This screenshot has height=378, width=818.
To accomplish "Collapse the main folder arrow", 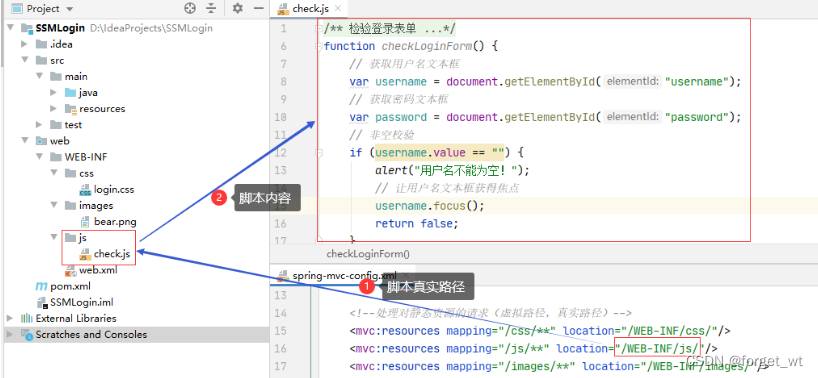I will 39,77.
